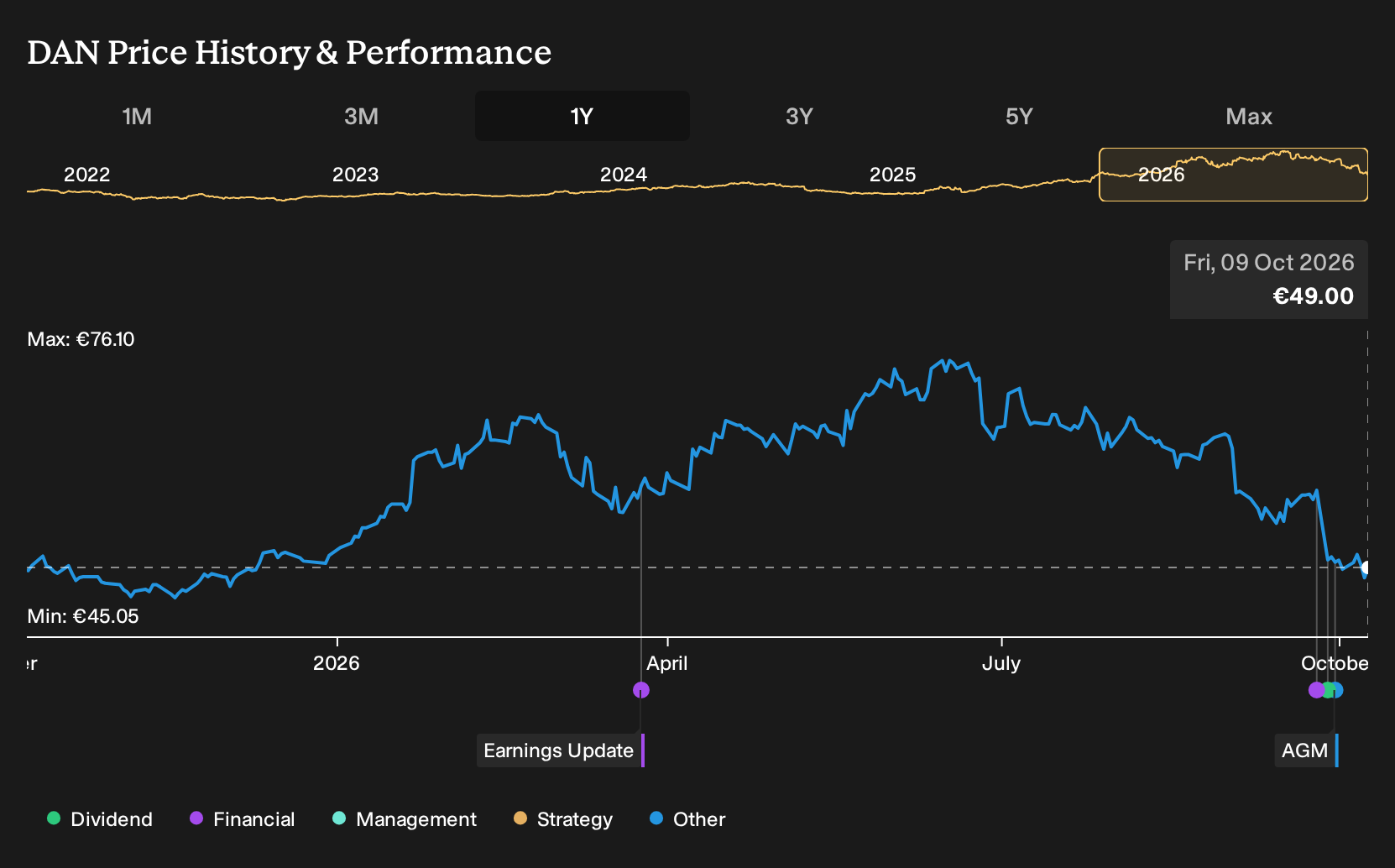Switch to the 3M time range

pos(361,116)
